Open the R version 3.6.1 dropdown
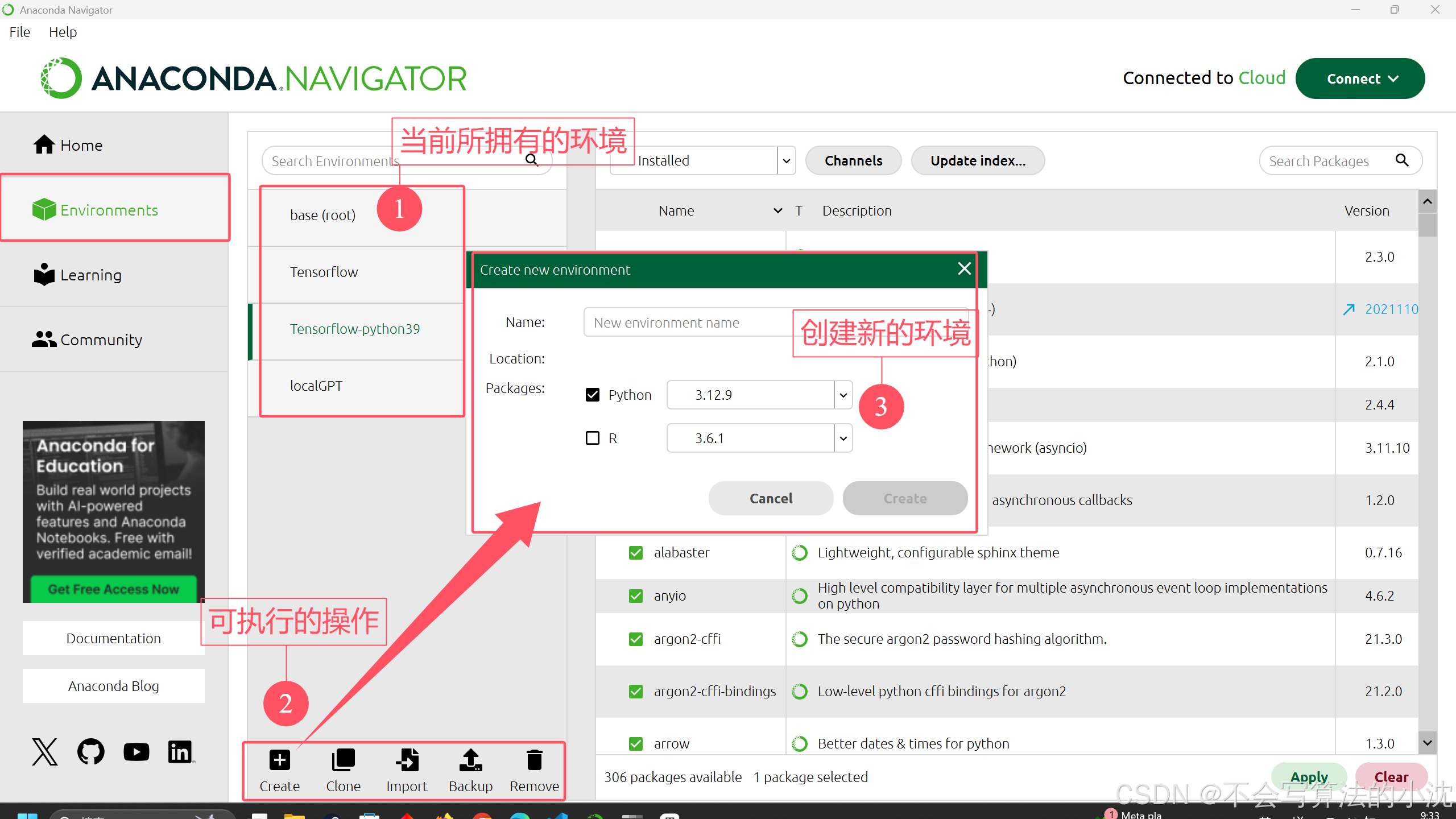The width and height of the screenshot is (1456, 819). [843, 438]
